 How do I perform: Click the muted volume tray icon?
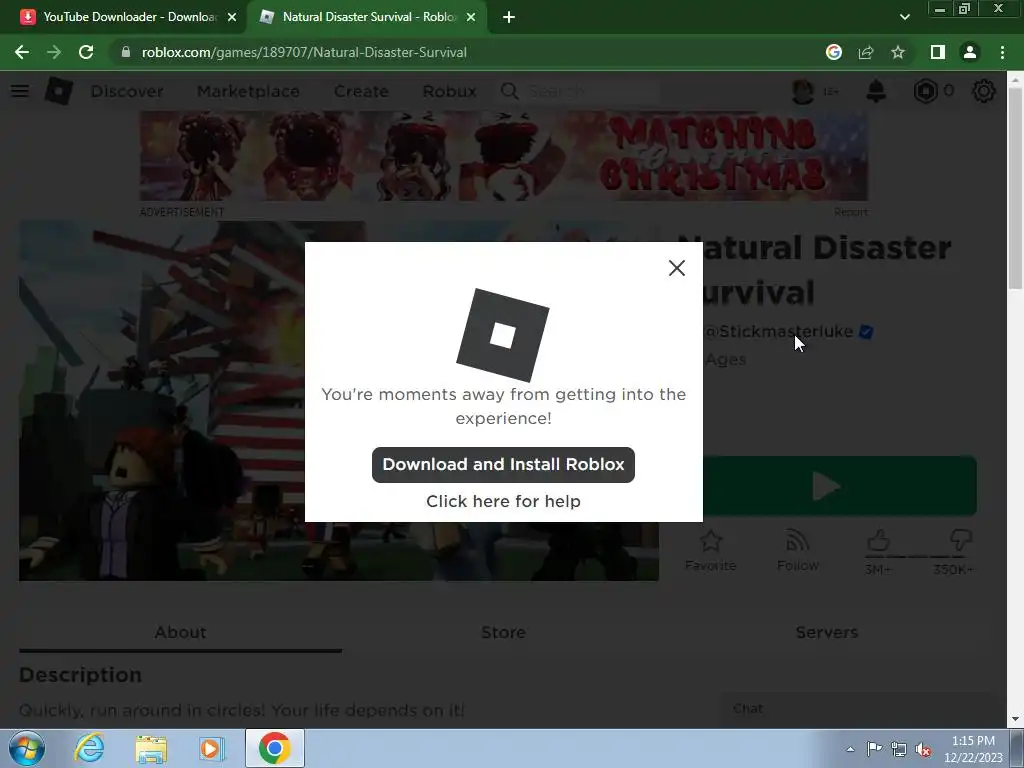point(923,749)
